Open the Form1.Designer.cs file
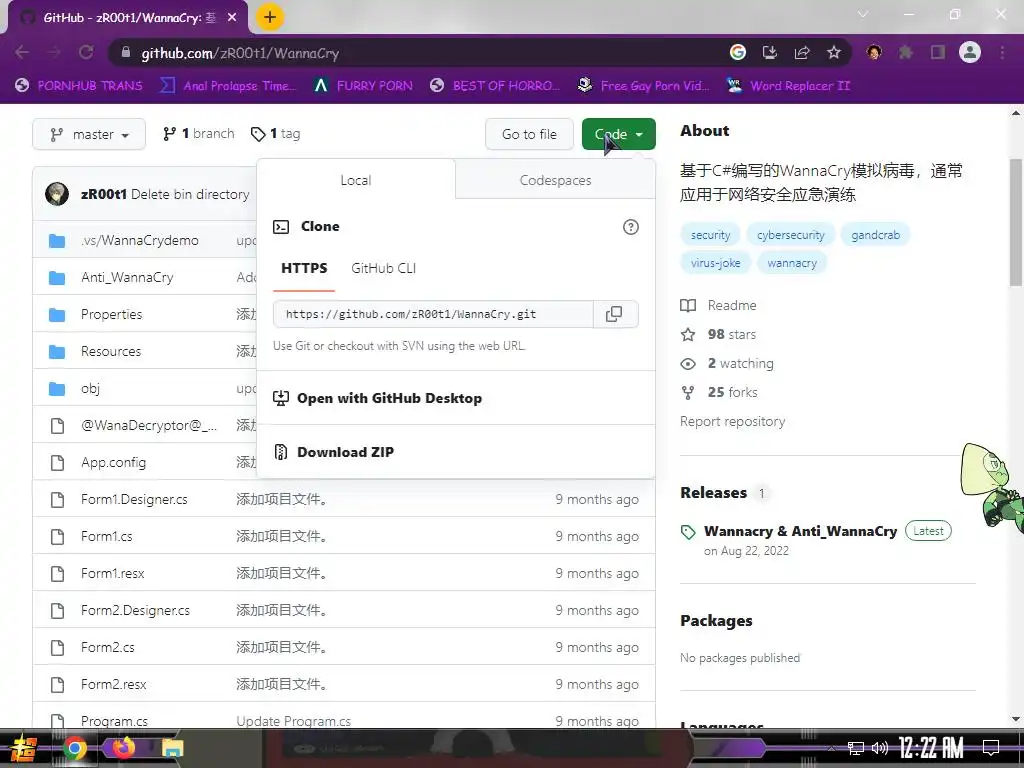 pyautogui.click(x=134, y=500)
